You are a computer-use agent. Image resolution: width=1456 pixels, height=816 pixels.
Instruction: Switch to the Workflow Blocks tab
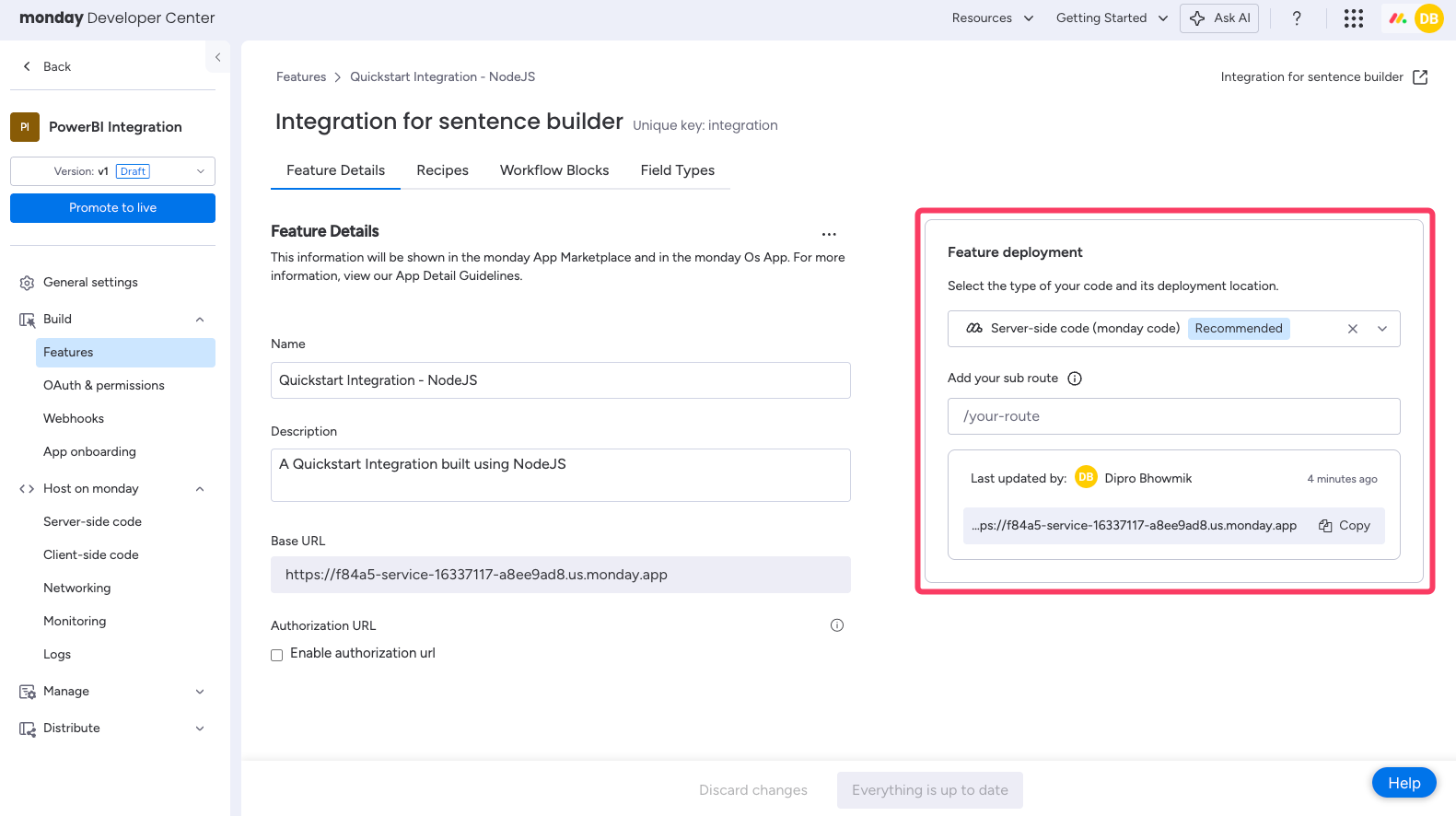pyautogui.click(x=554, y=170)
